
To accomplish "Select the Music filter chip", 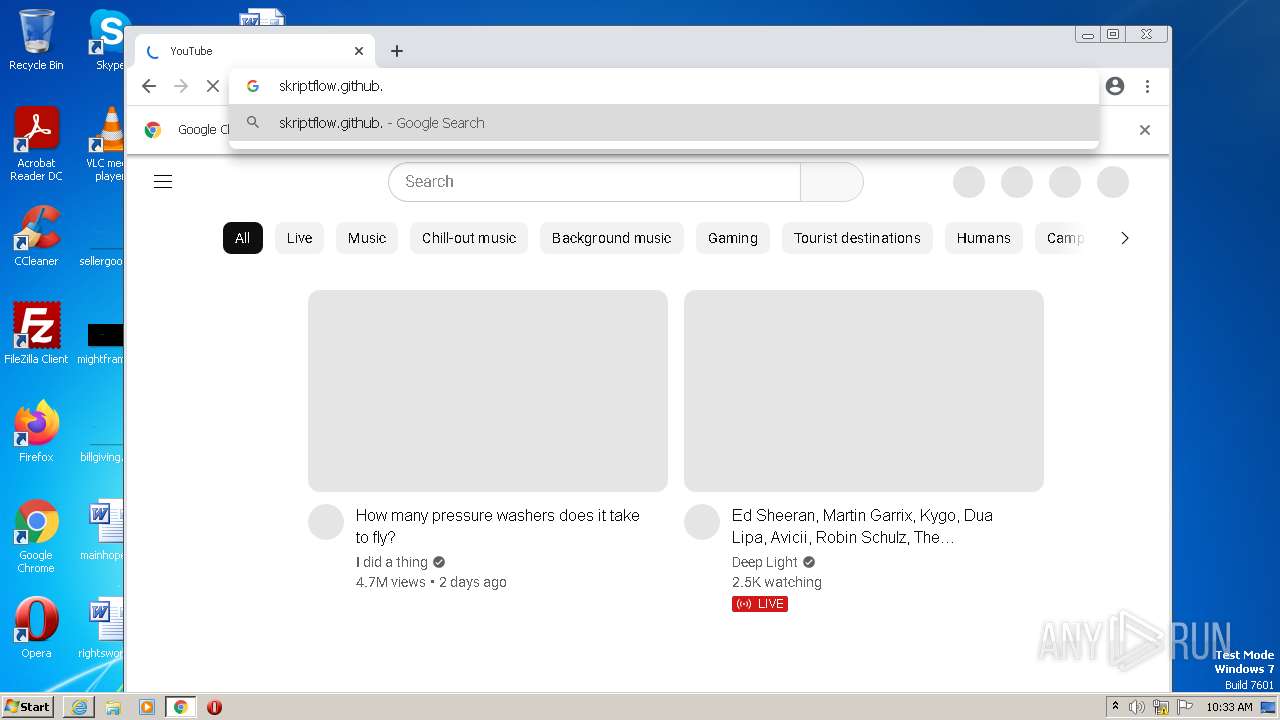I will 367,238.
